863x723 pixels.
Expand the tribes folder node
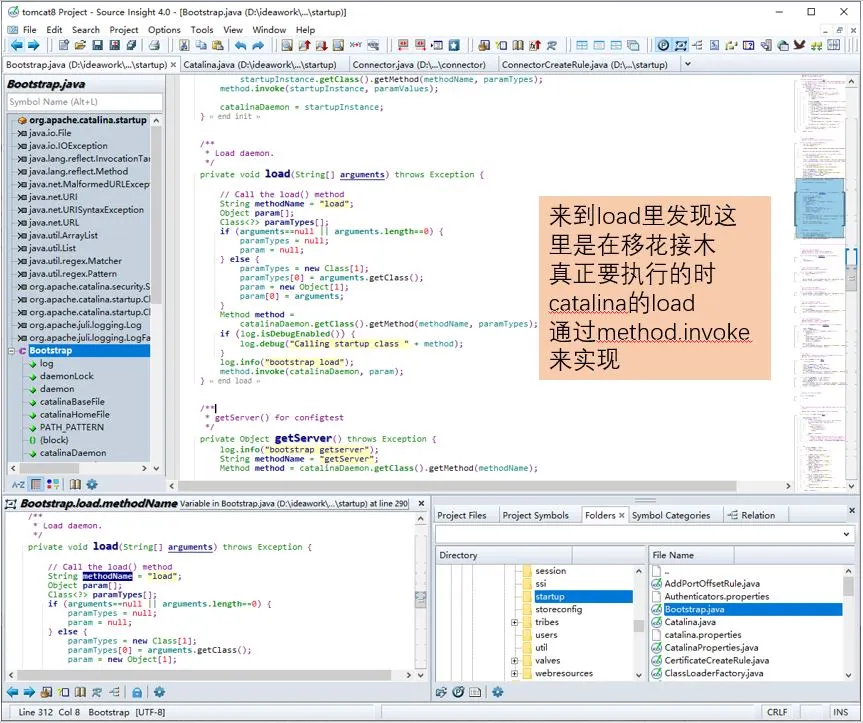point(514,622)
